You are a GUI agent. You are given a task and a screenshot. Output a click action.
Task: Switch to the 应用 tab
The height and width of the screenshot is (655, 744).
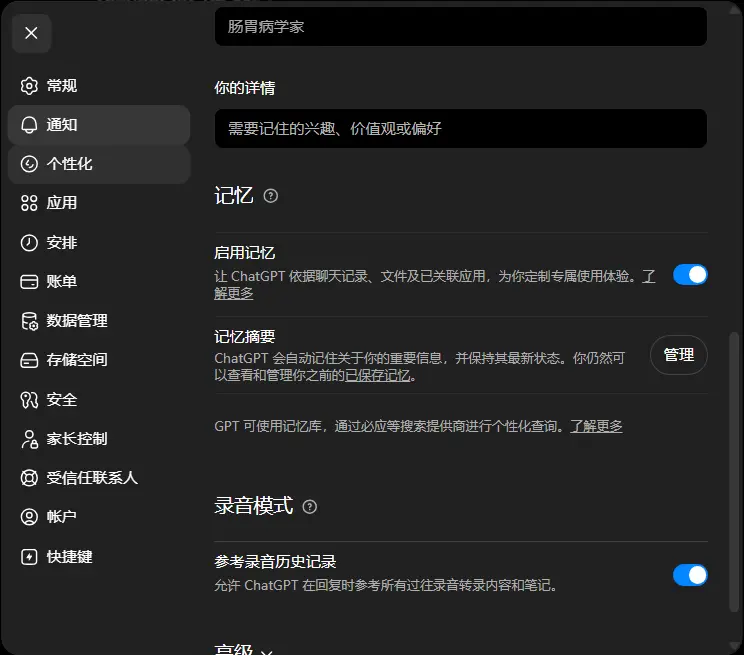99,203
